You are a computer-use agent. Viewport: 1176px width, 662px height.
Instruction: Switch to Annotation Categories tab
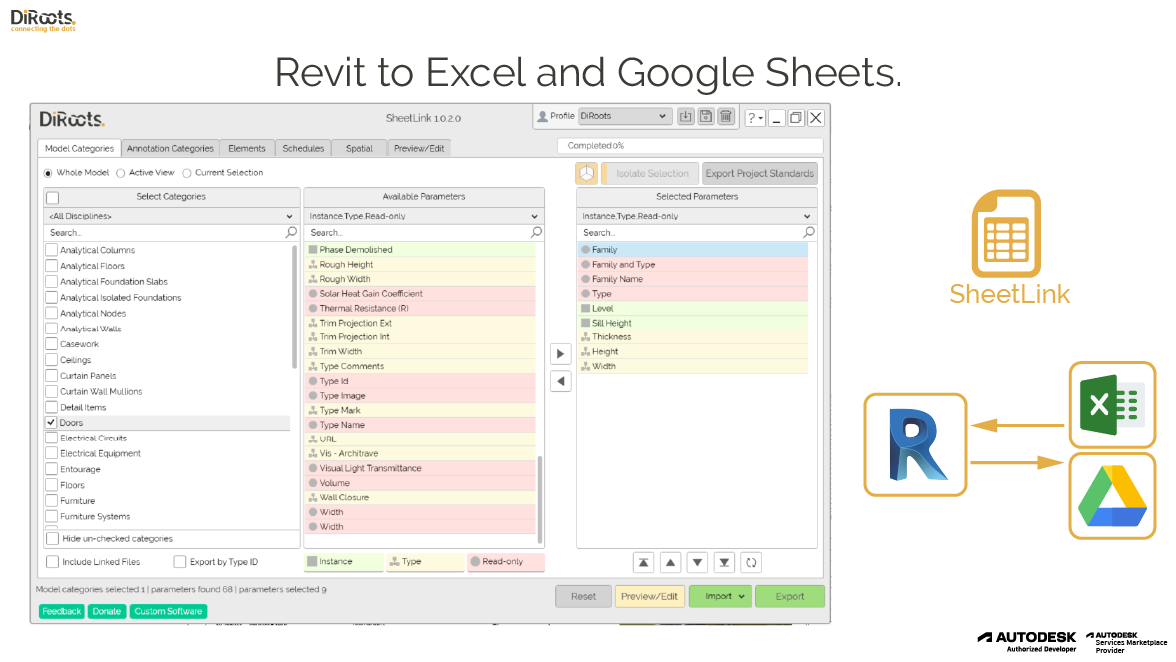[170, 148]
